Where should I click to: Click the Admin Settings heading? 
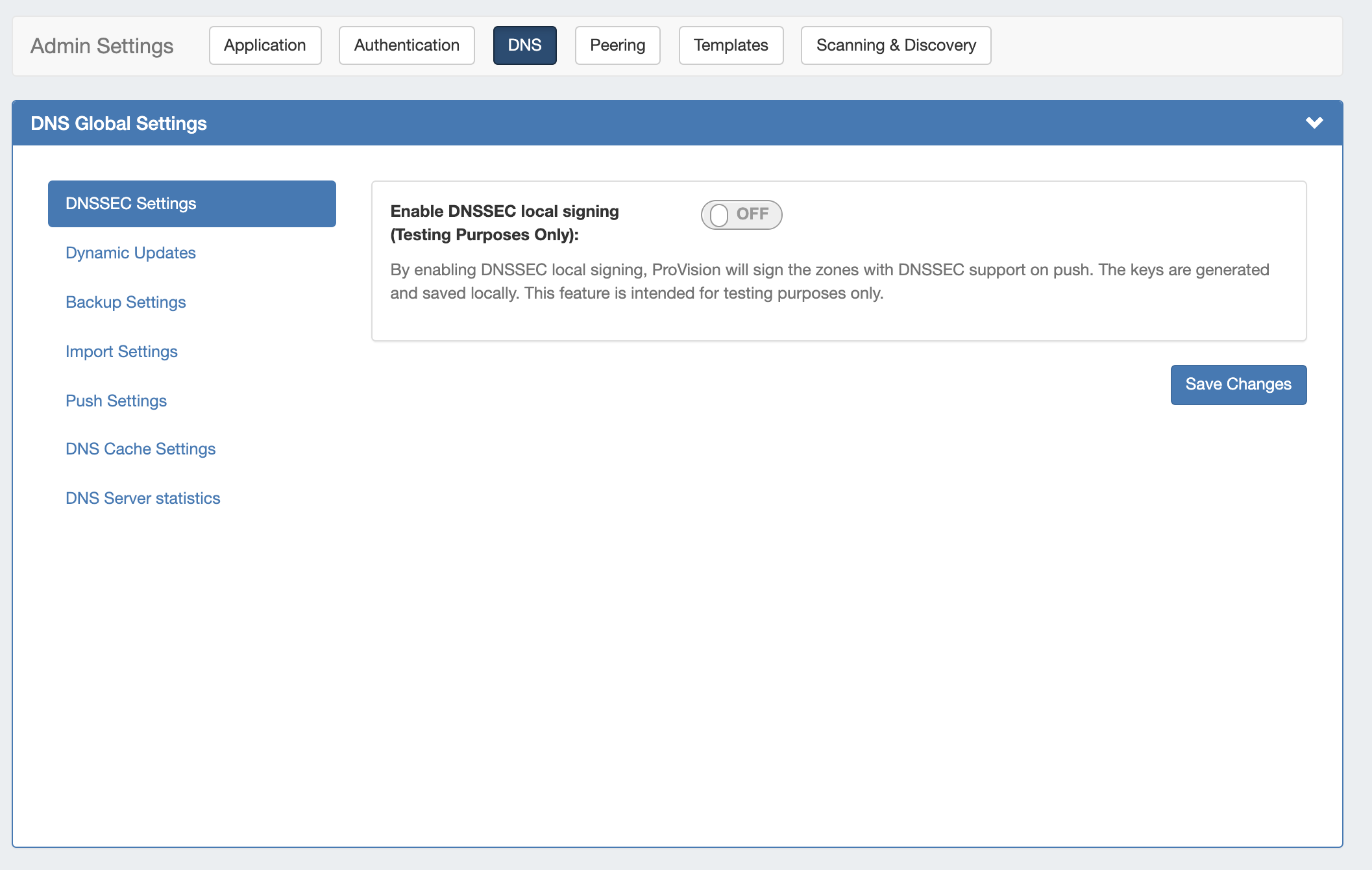[102, 46]
